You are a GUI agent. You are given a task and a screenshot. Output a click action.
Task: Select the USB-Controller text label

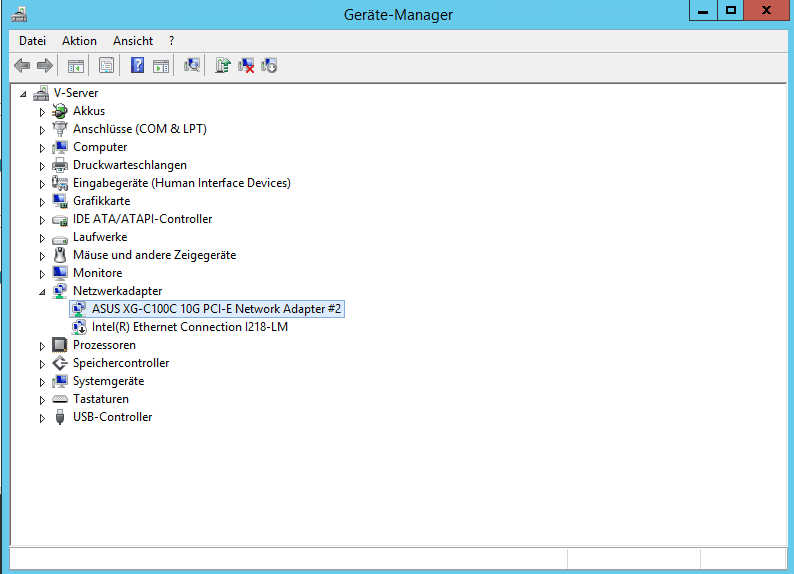click(x=112, y=417)
